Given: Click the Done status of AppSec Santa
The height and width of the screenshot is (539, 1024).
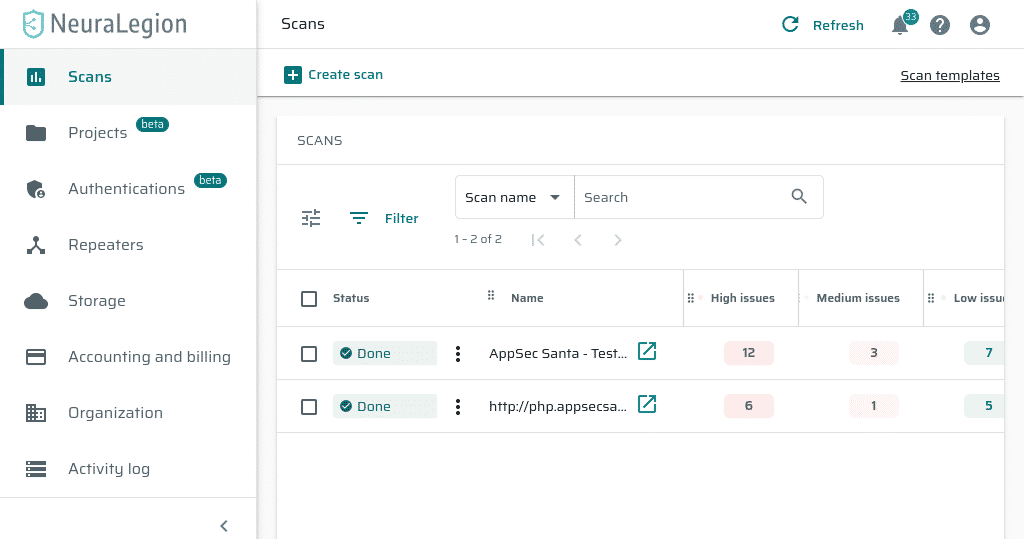Looking at the screenshot, I should click(385, 353).
